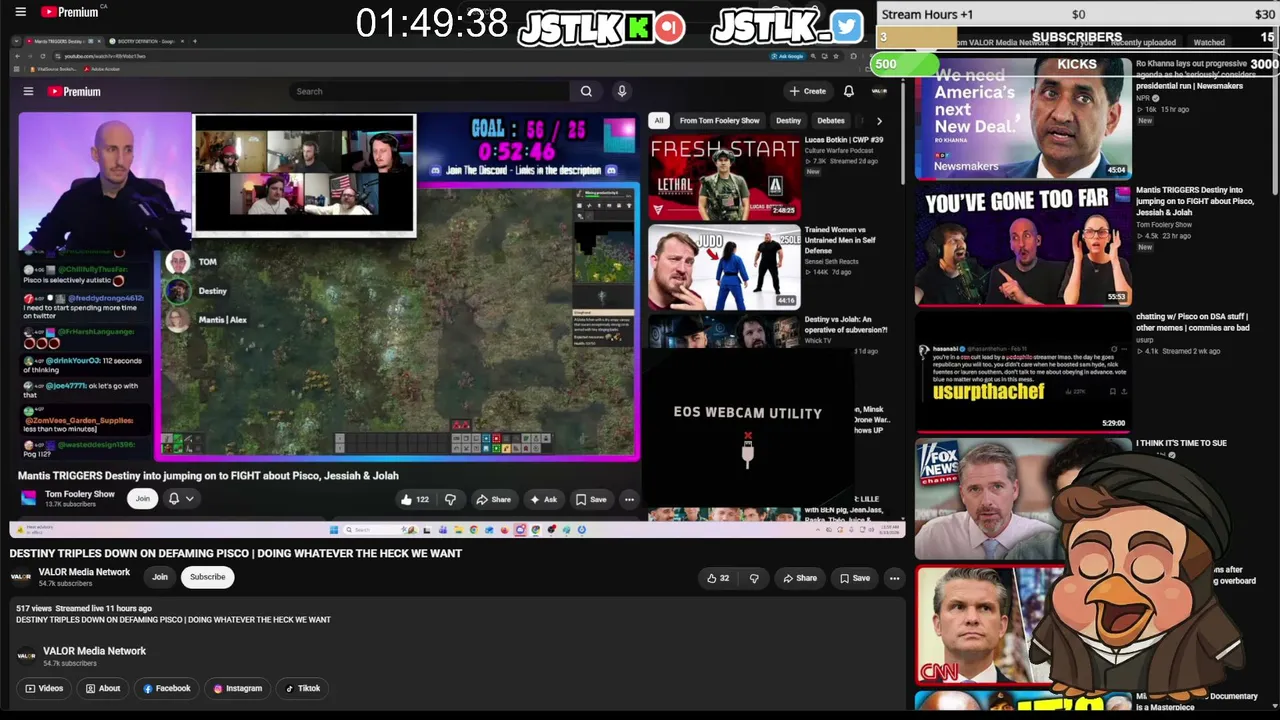Click the Twitter bird icon in overlay

(846, 27)
